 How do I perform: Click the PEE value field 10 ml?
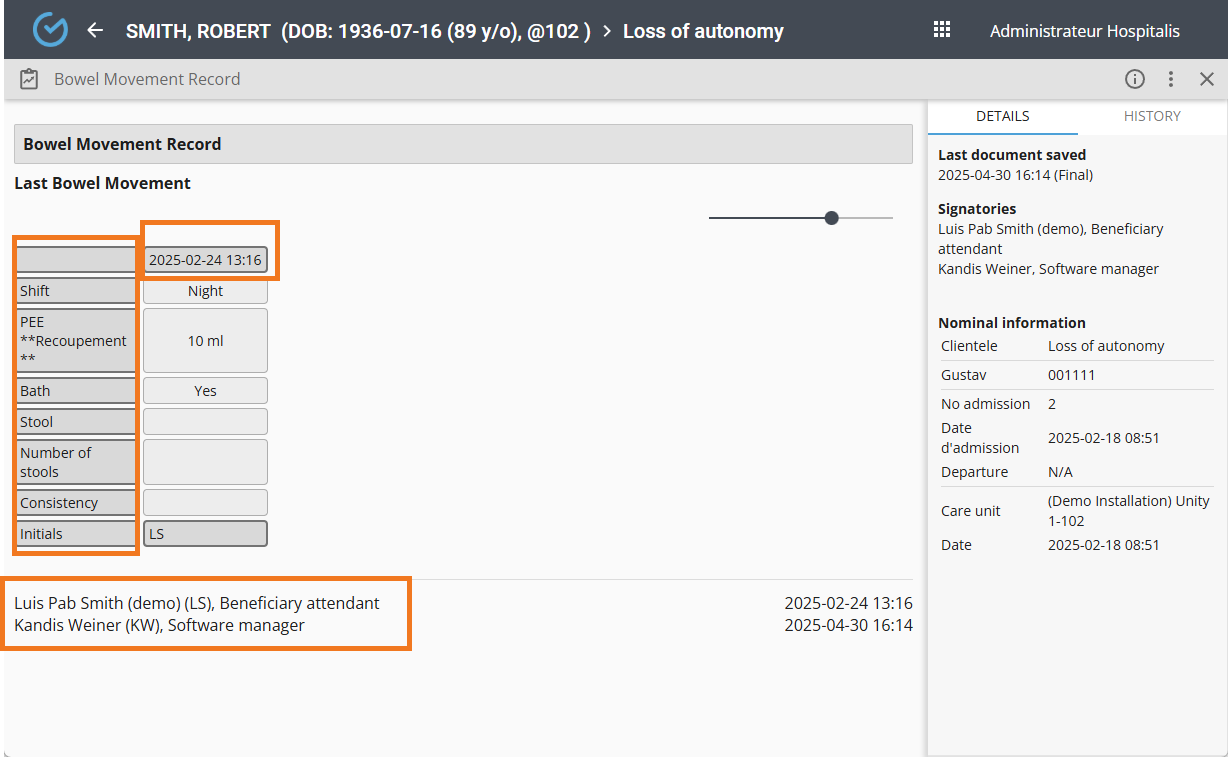pyautogui.click(x=205, y=341)
